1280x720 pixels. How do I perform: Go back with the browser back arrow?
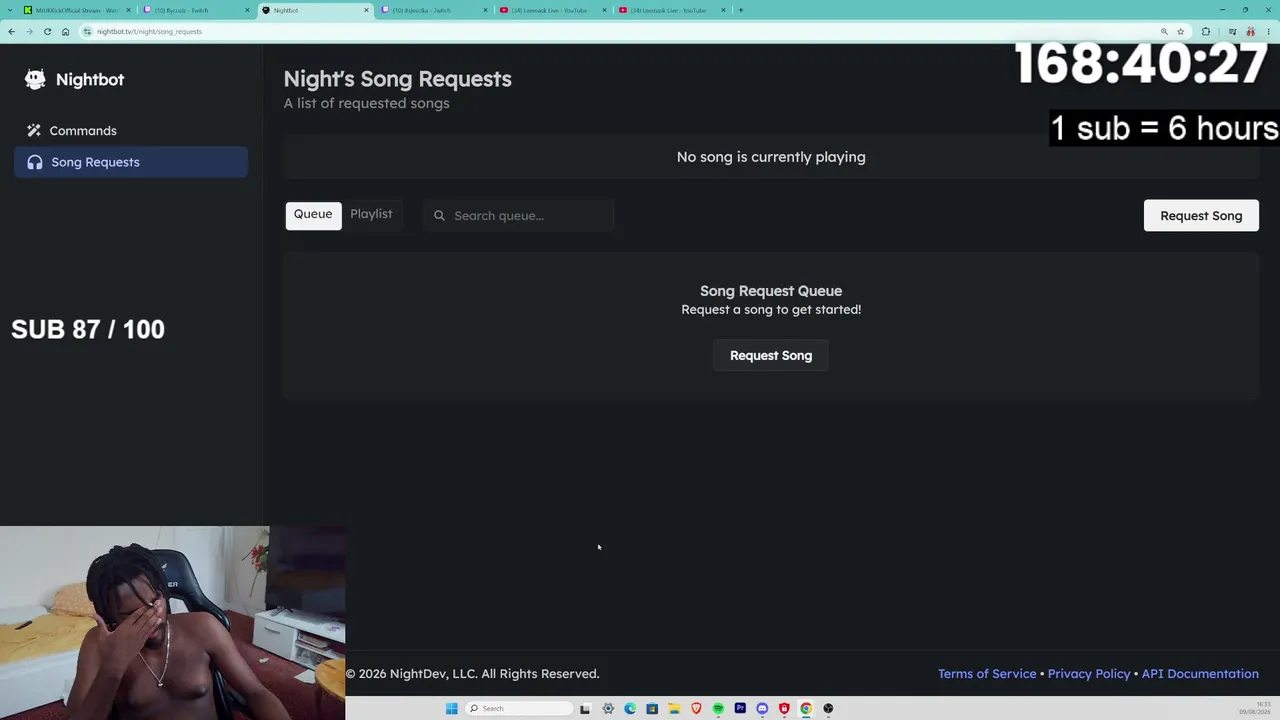tap(11, 31)
